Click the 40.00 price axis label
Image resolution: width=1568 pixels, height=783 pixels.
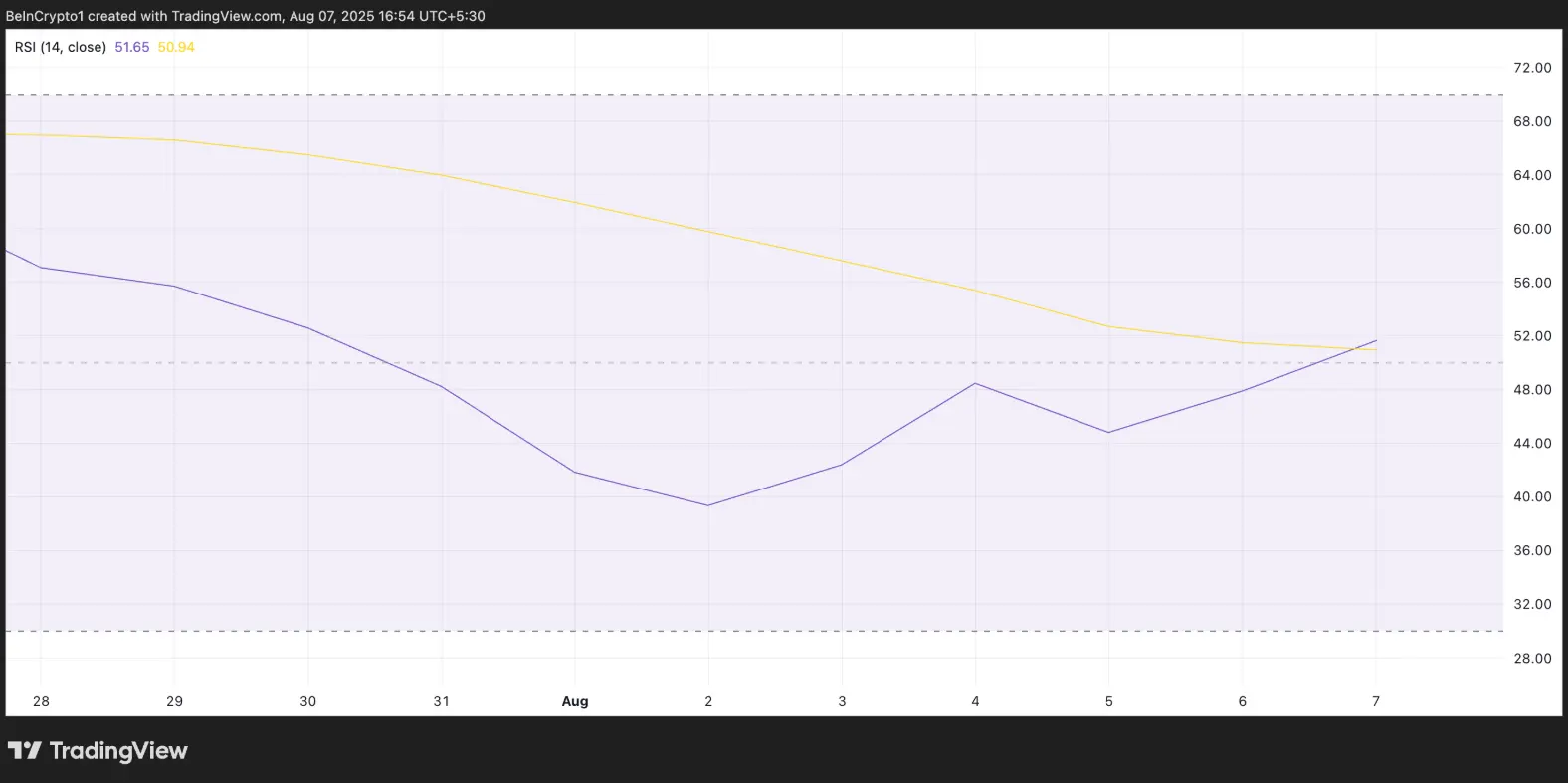click(x=1531, y=497)
